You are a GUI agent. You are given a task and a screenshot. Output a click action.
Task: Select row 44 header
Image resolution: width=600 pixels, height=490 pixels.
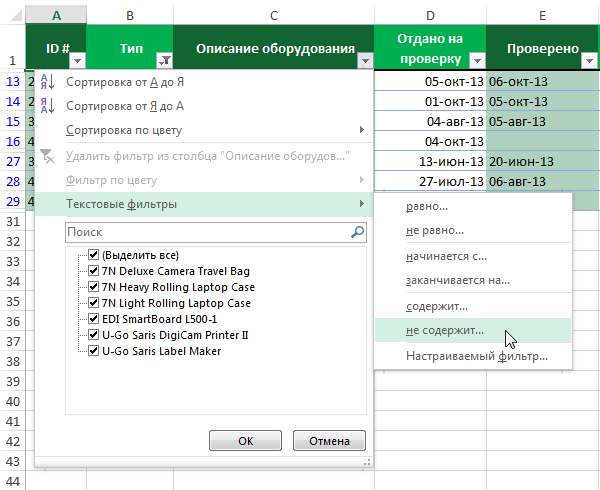(x=13, y=481)
